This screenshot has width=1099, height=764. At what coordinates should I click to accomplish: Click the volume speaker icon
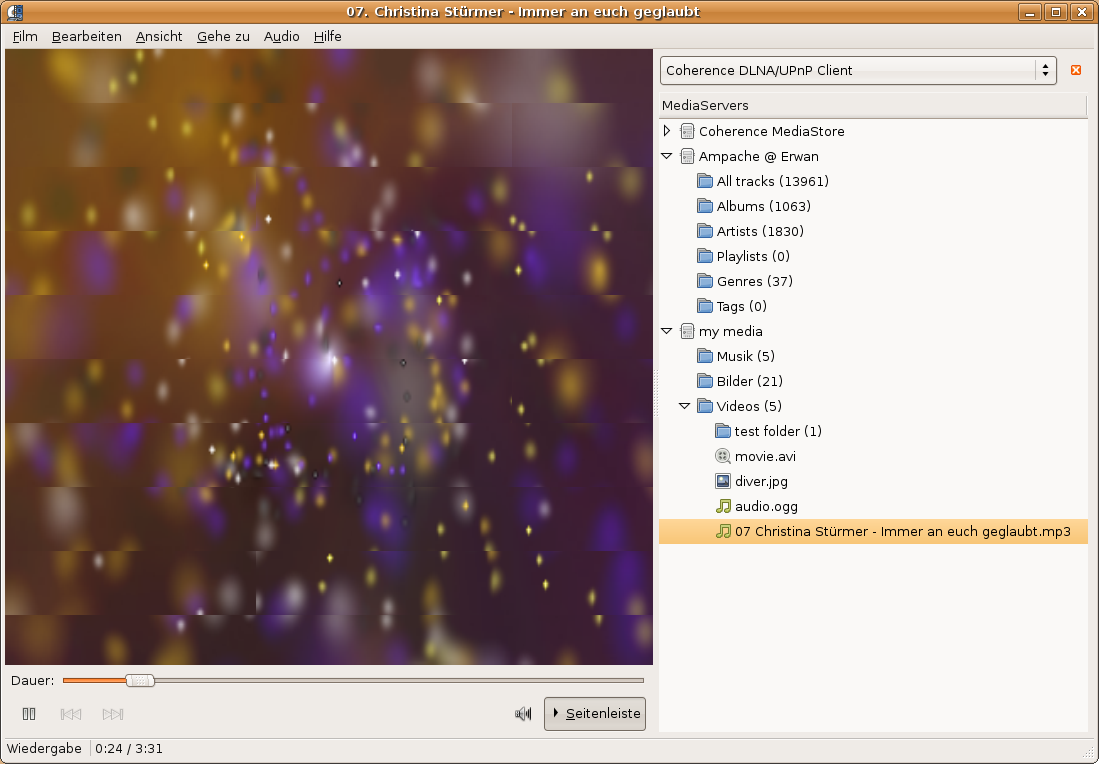(523, 714)
